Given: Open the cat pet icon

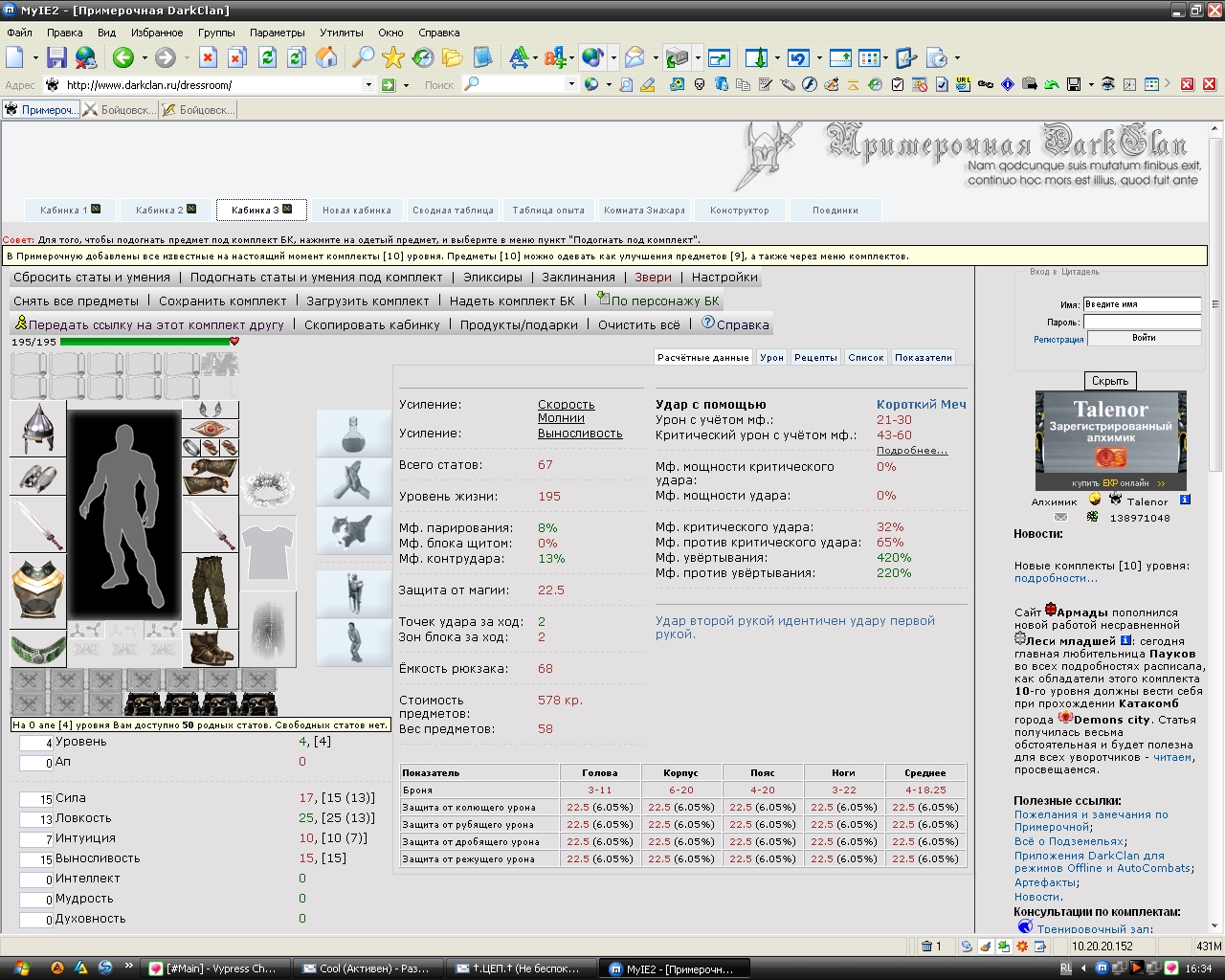Looking at the screenshot, I should click(x=354, y=530).
